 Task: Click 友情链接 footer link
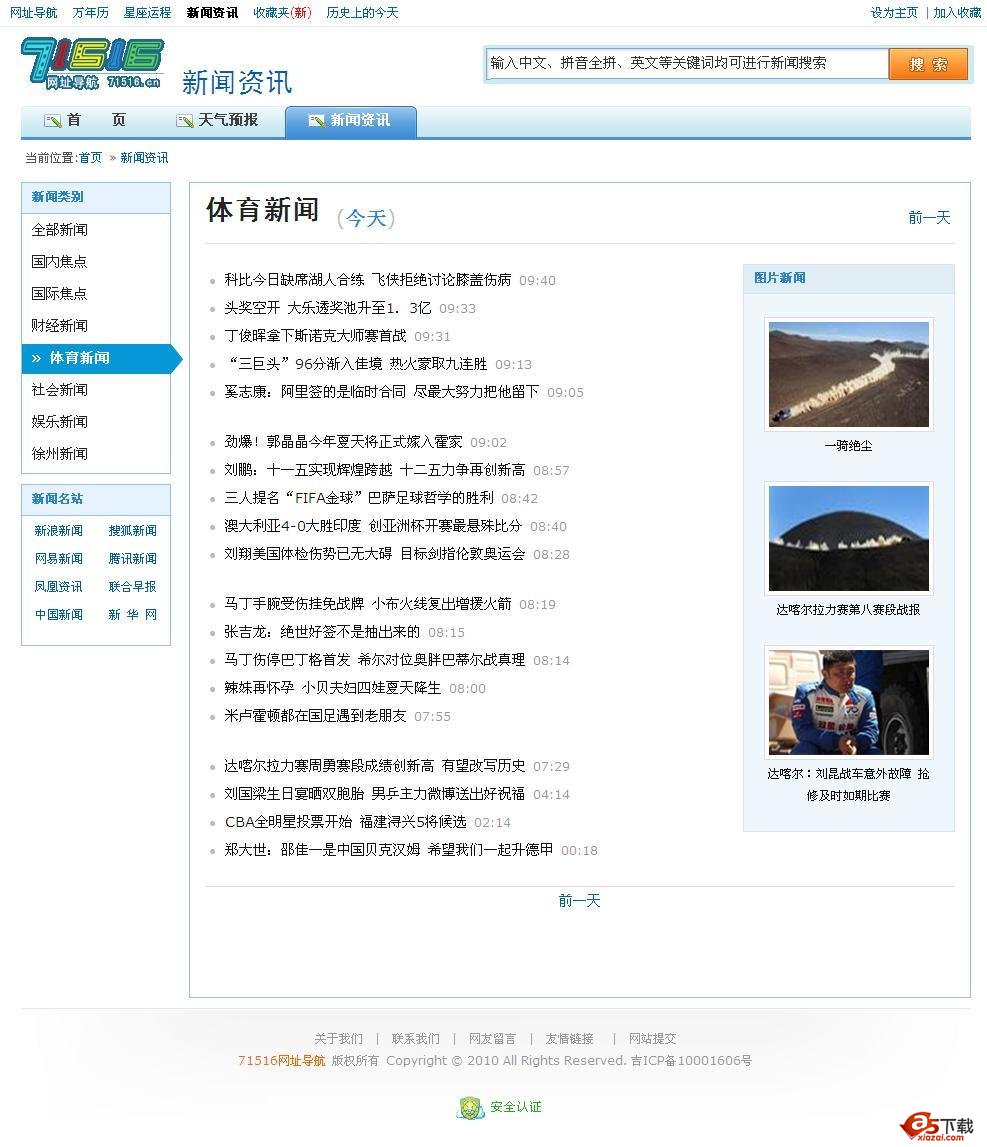tap(569, 1039)
